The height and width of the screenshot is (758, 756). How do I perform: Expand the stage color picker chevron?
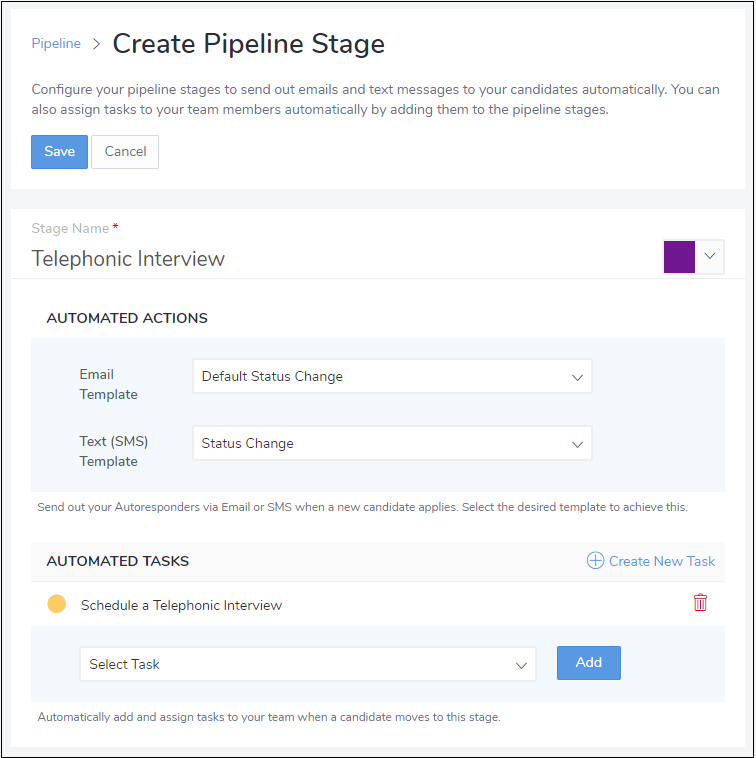coord(709,256)
